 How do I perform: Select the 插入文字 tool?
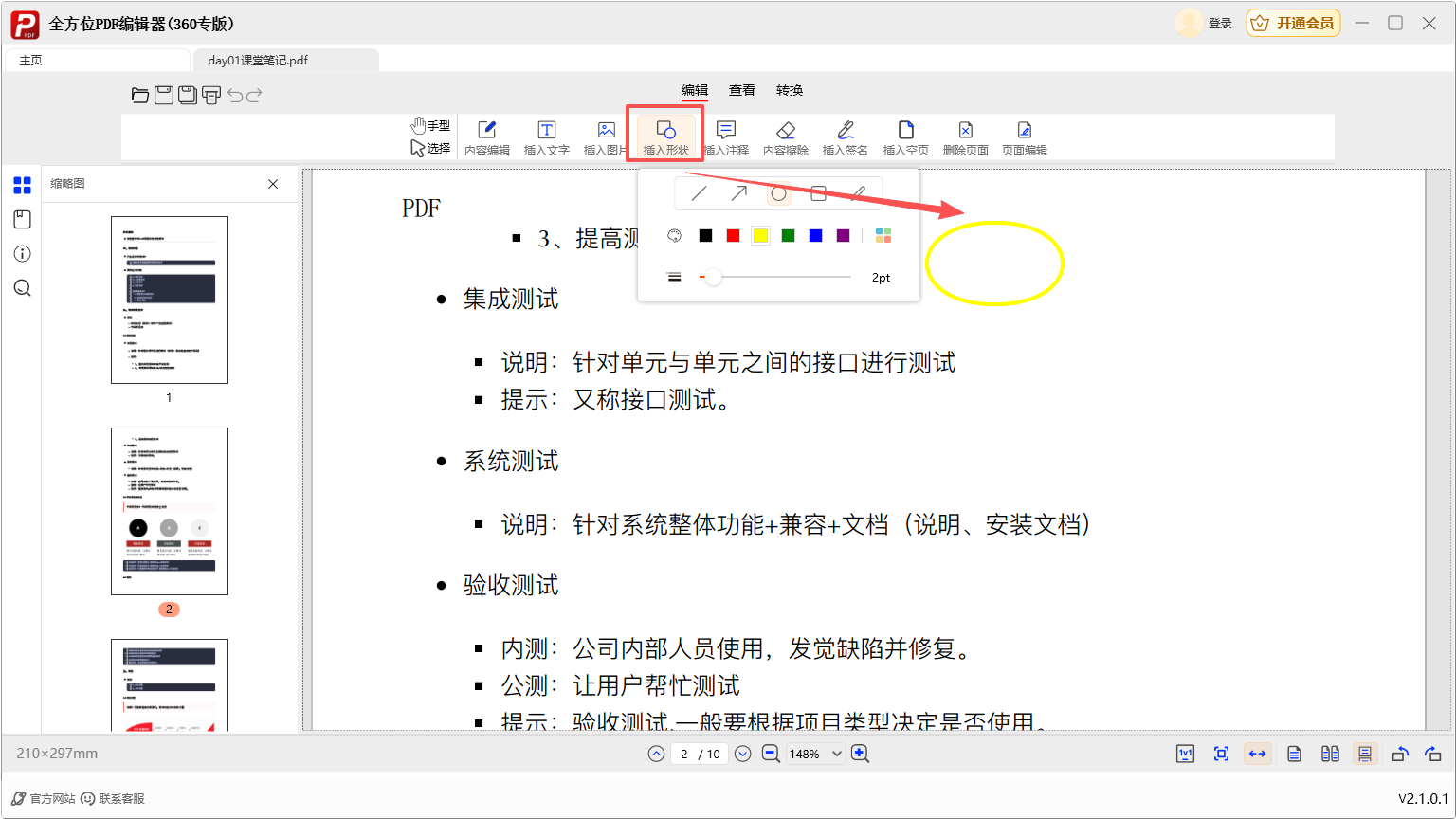(546, 137)
